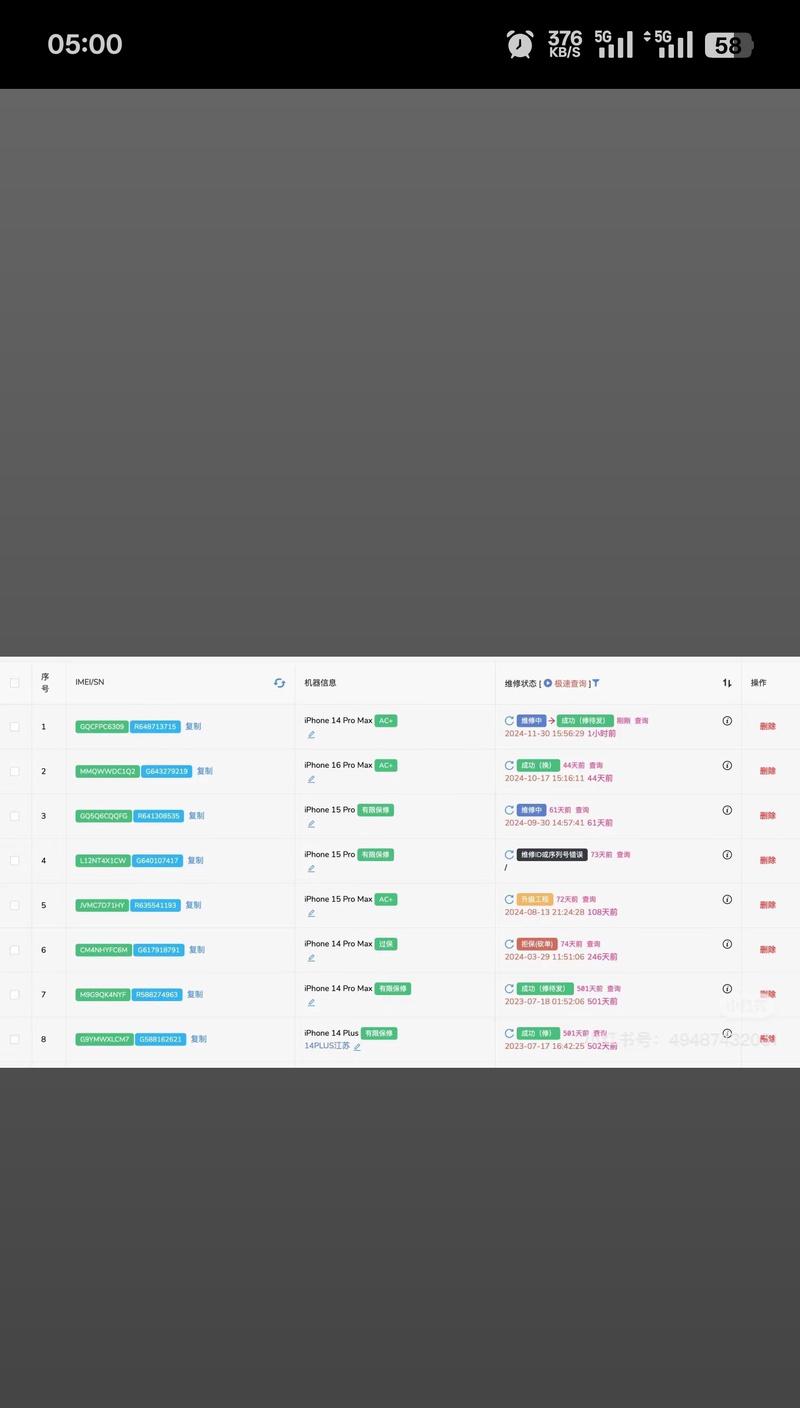Click the 极速查询 link in status header
800x1408 pixels.
(571, 683)
